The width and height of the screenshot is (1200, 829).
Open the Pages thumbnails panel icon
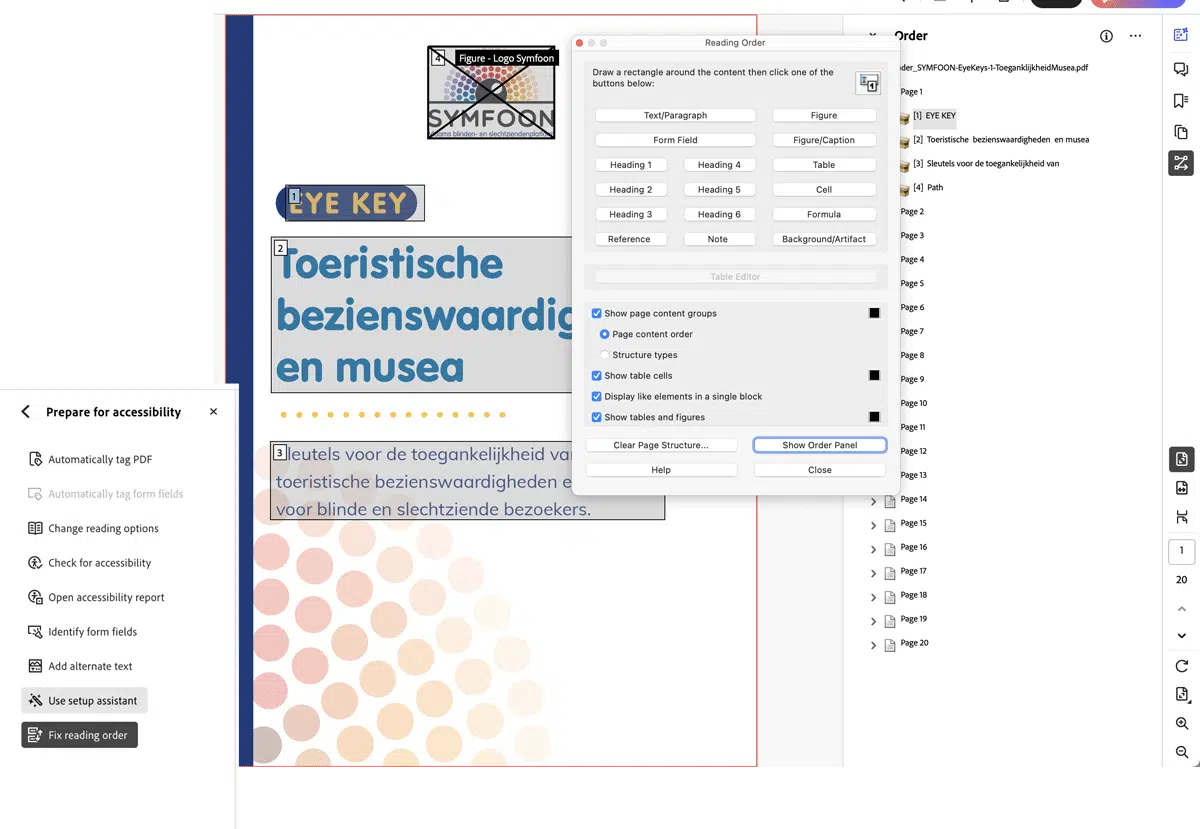[1181, 132]
